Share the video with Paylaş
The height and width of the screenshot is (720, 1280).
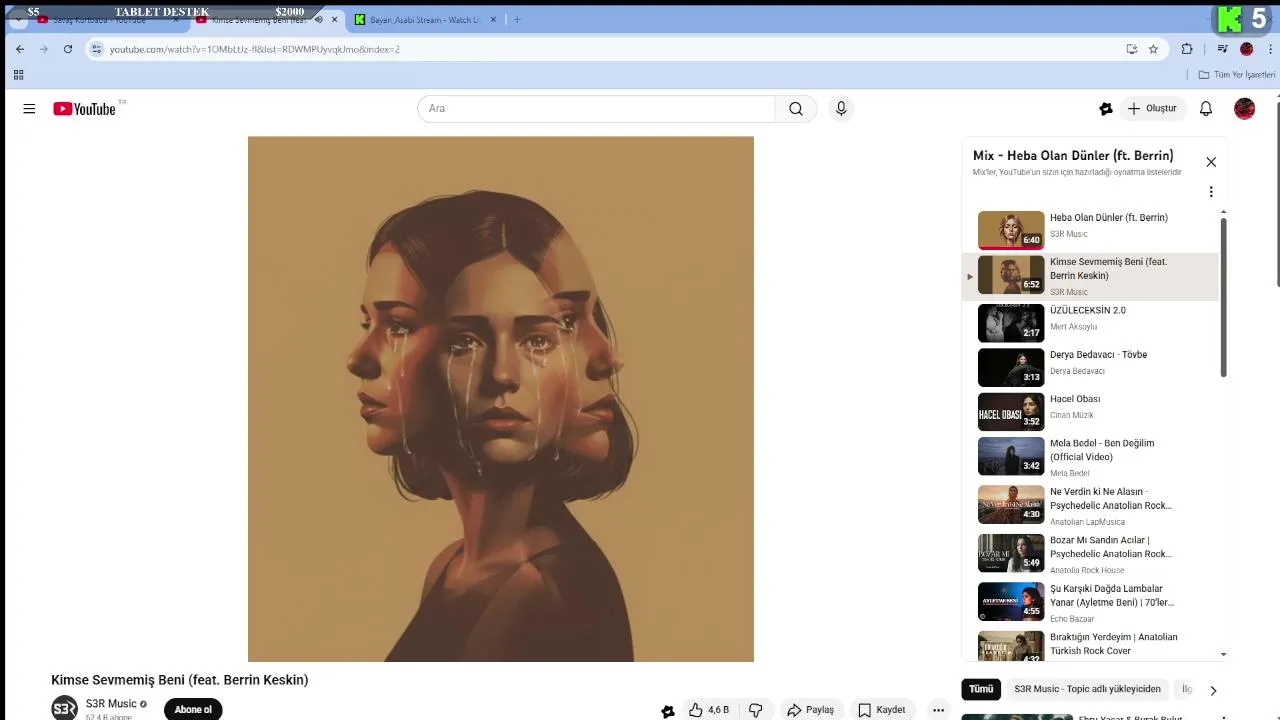click(x=811, y=710)
